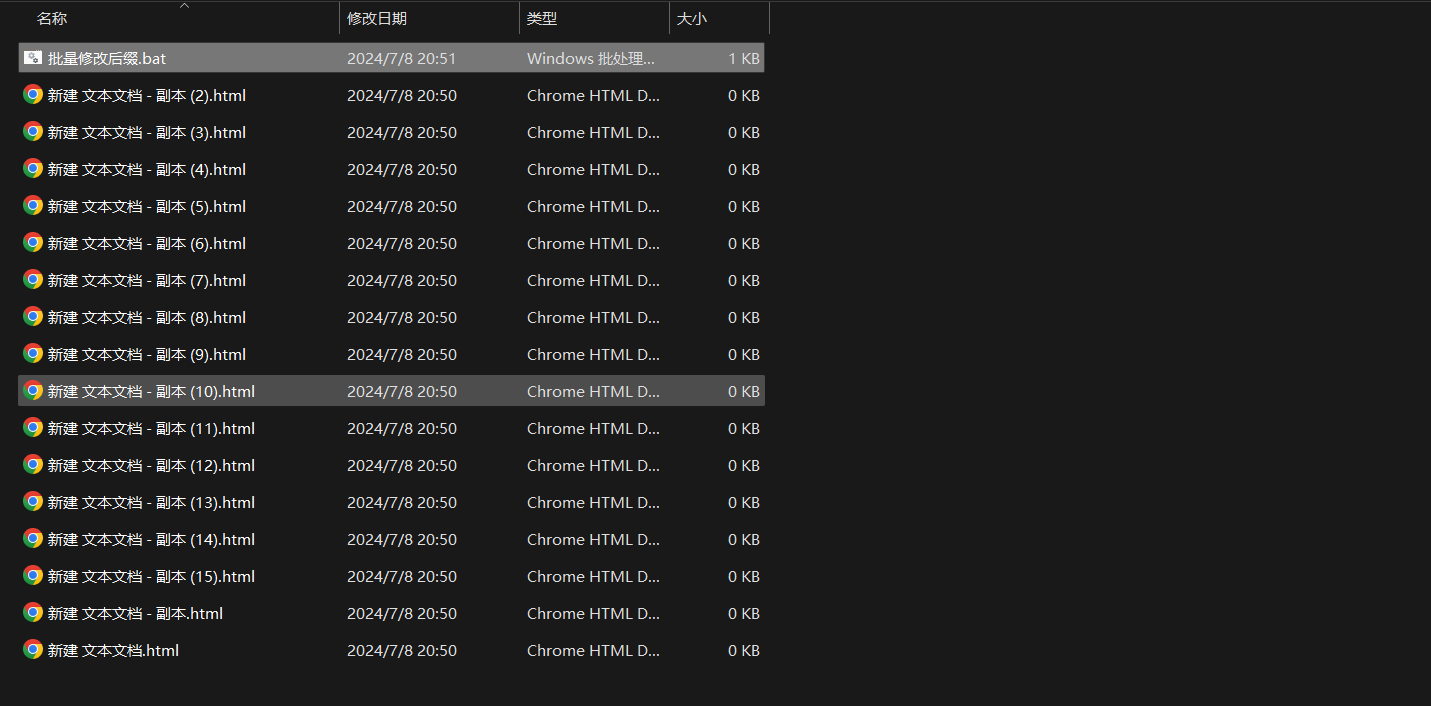Click 0 KB size in 副本 (3).html row
1431x706 pixels.
(744, 132)
